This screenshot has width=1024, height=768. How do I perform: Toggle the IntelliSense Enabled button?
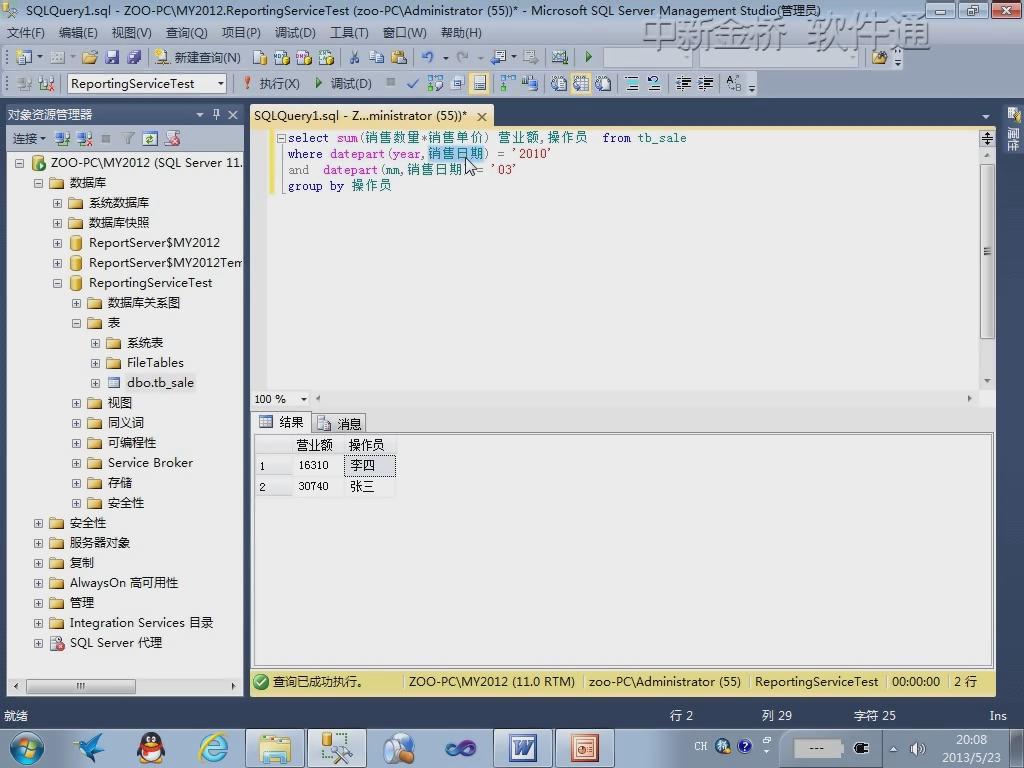479,84
